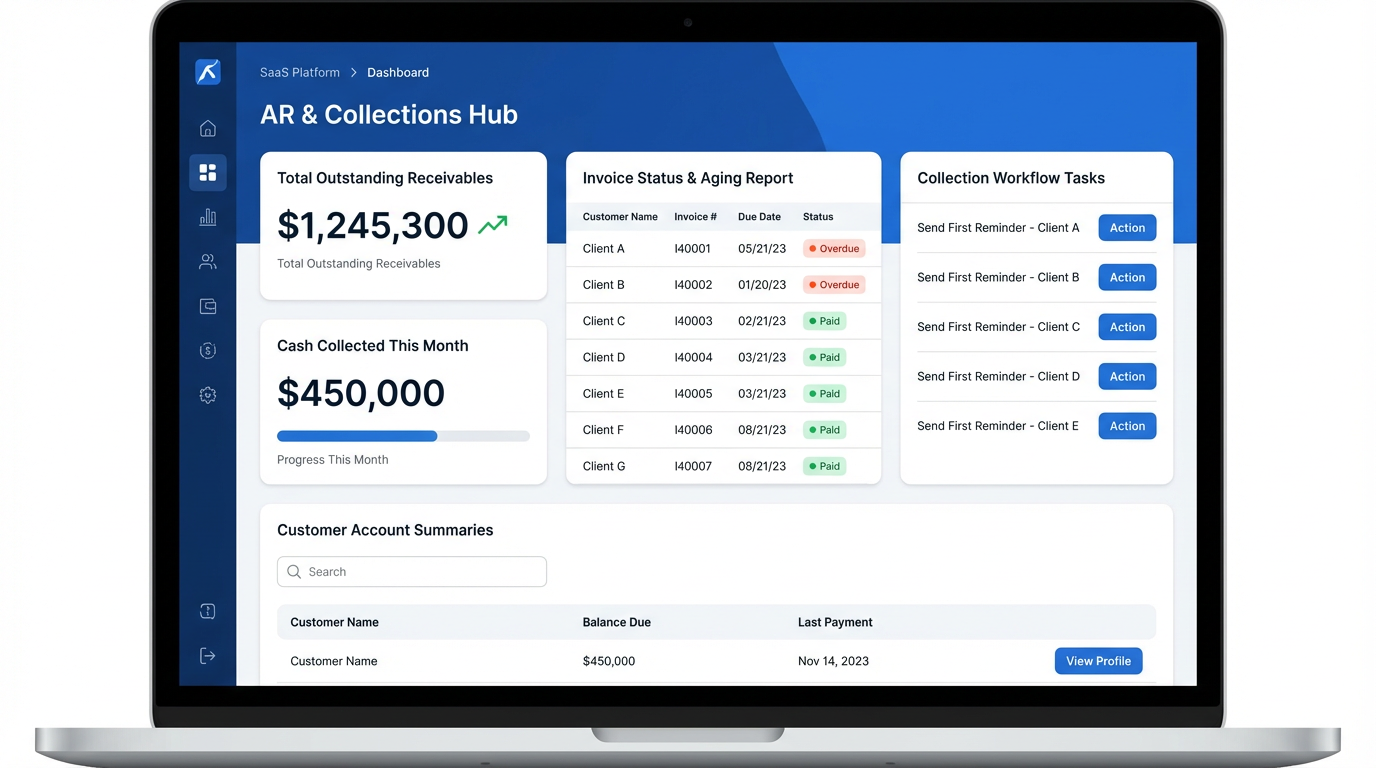Select the Dashboard grid icon
Screen dimensions: 1376x768
point(208,173)
